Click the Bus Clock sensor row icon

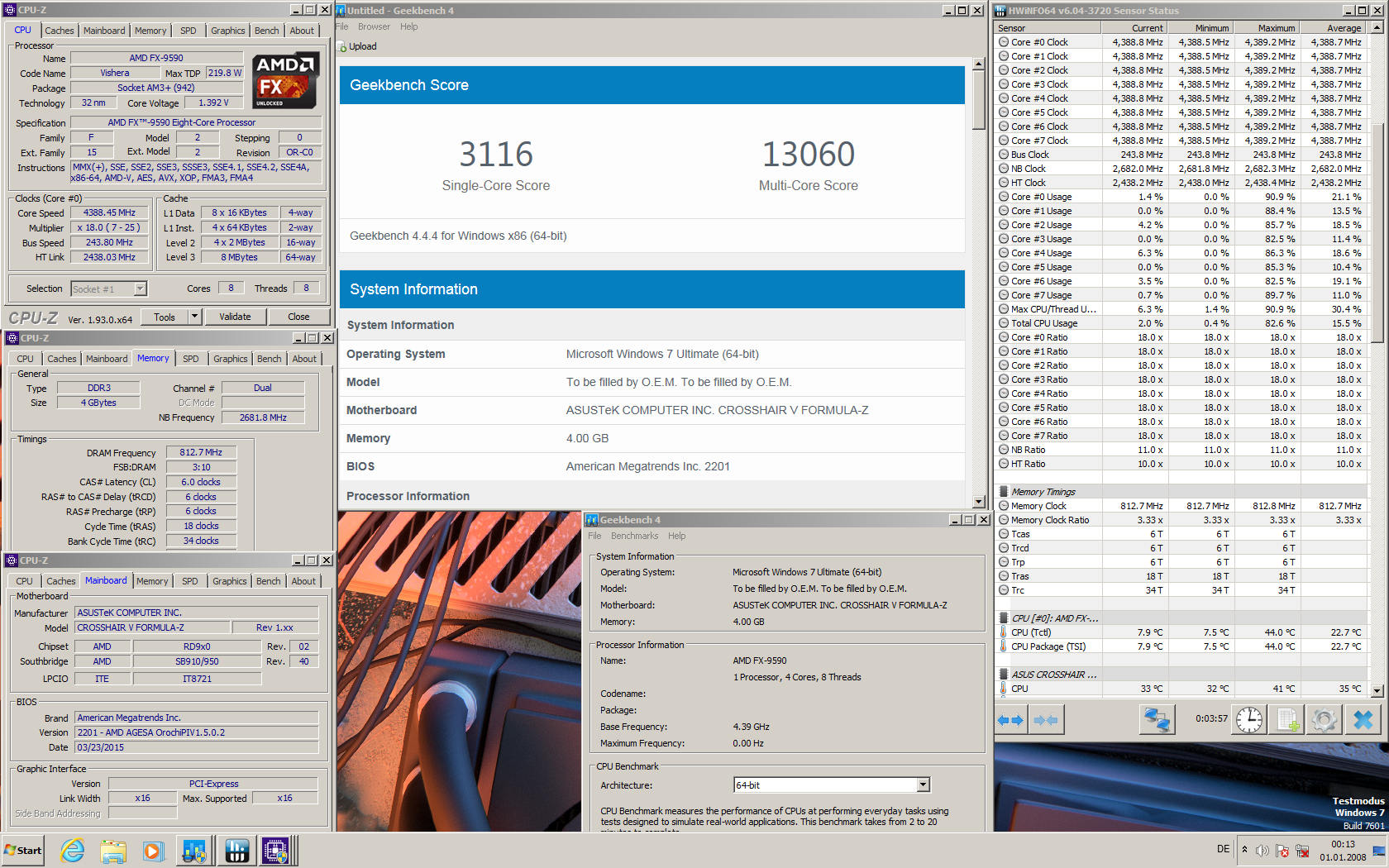point(1004,155)
